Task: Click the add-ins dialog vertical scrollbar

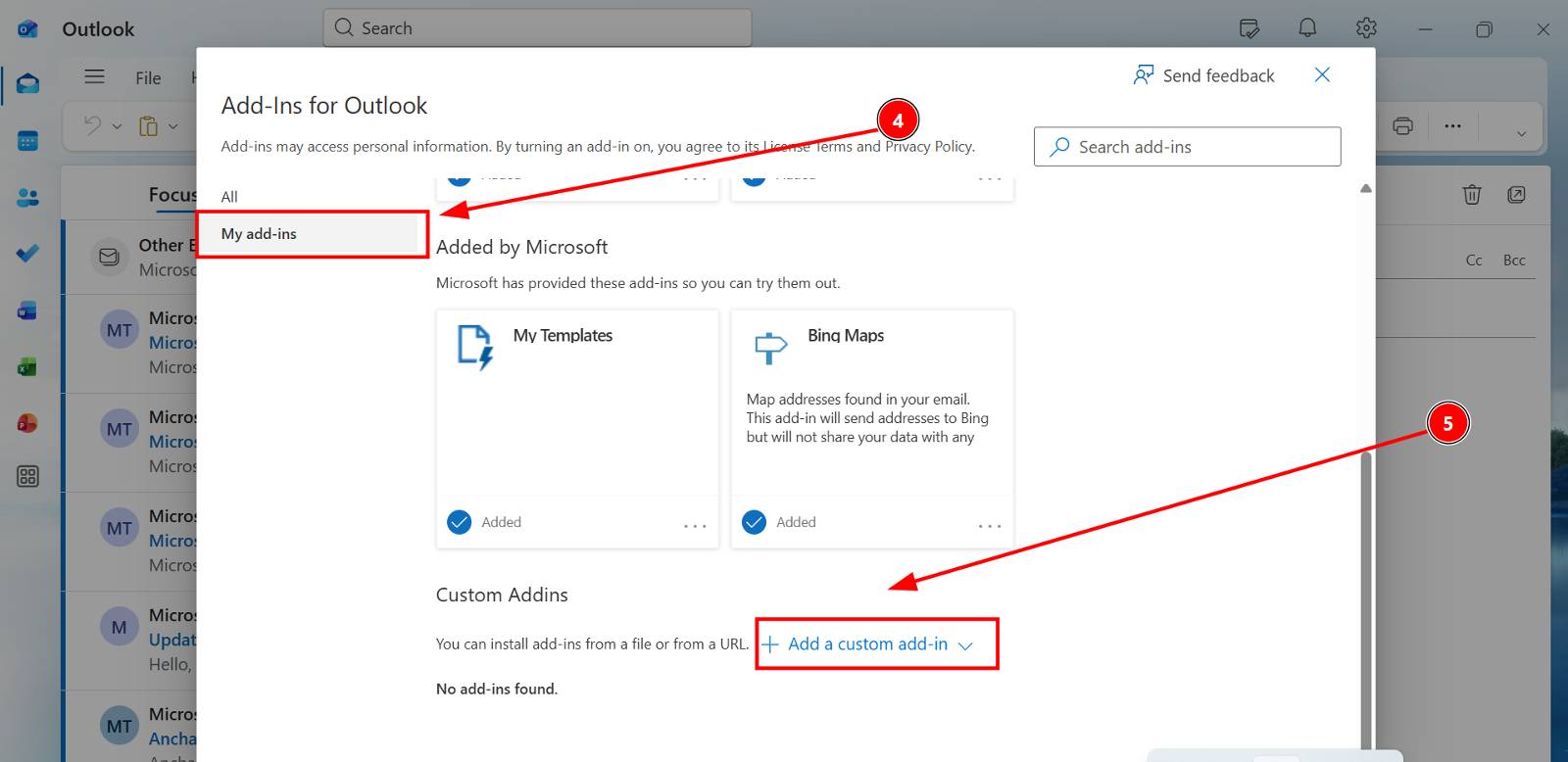Action: click(x=1366, y=588)
